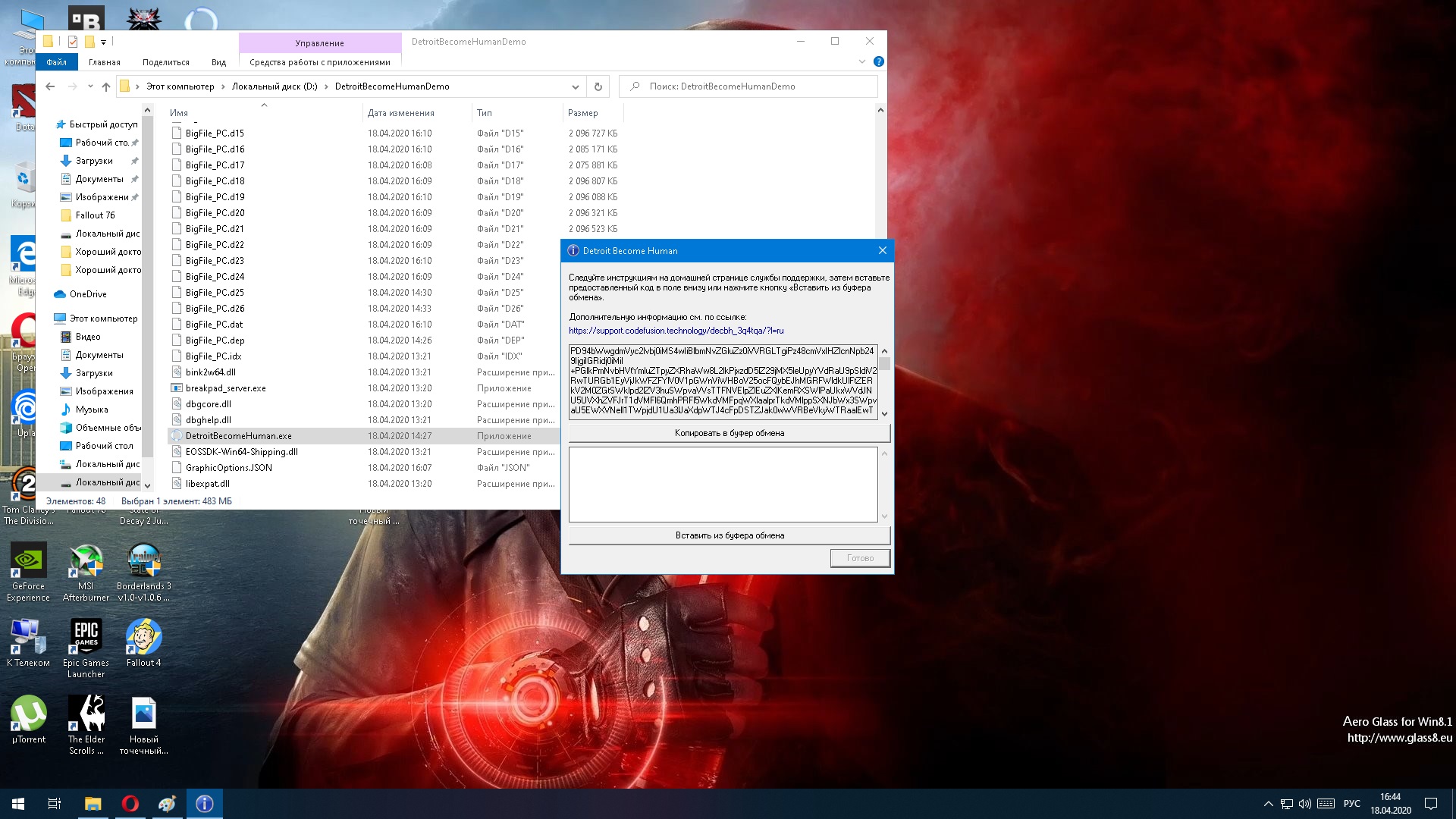Open the Файл menu in Explorer
Screen dimensions: 1456x819
(x=56, y=62)
